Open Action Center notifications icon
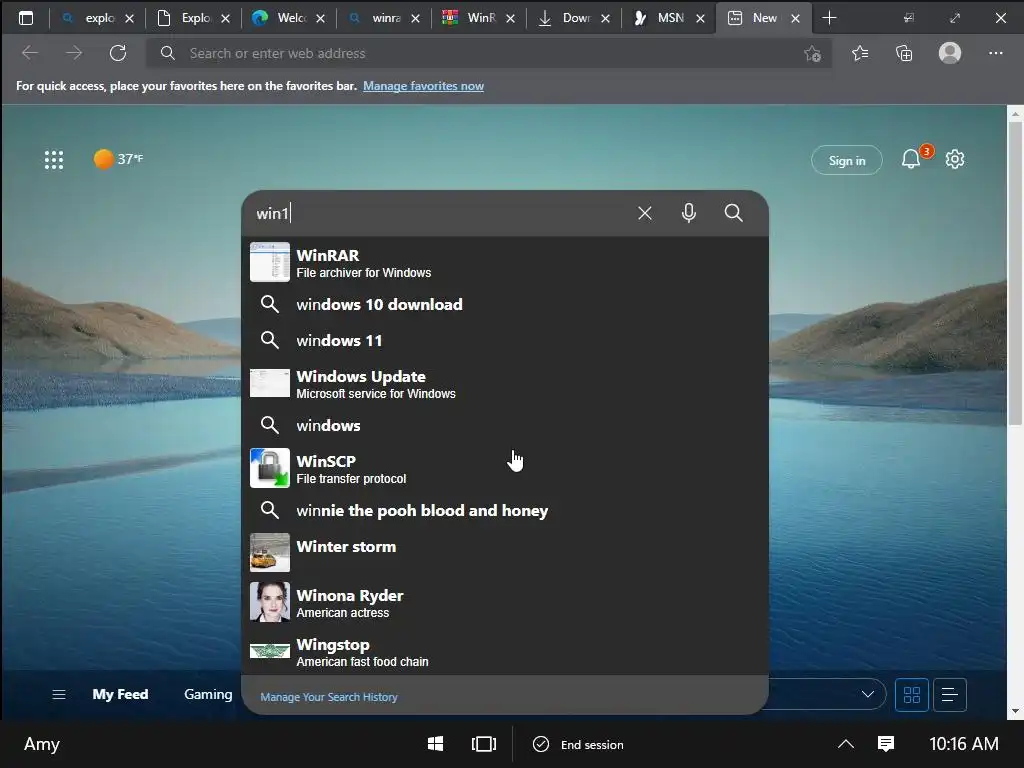Image resolution: width=1024 pixels, height=768 pixels. click(x=886, y=744)
